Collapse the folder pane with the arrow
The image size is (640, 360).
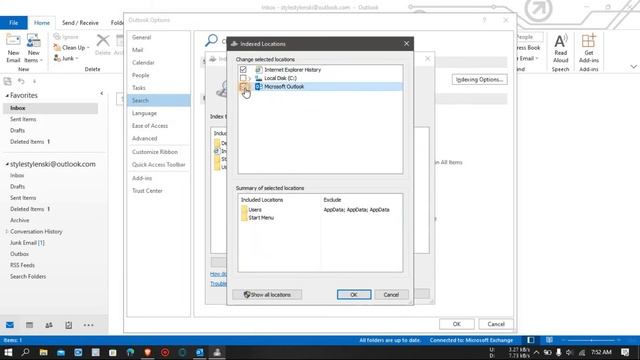click(102, 93)
